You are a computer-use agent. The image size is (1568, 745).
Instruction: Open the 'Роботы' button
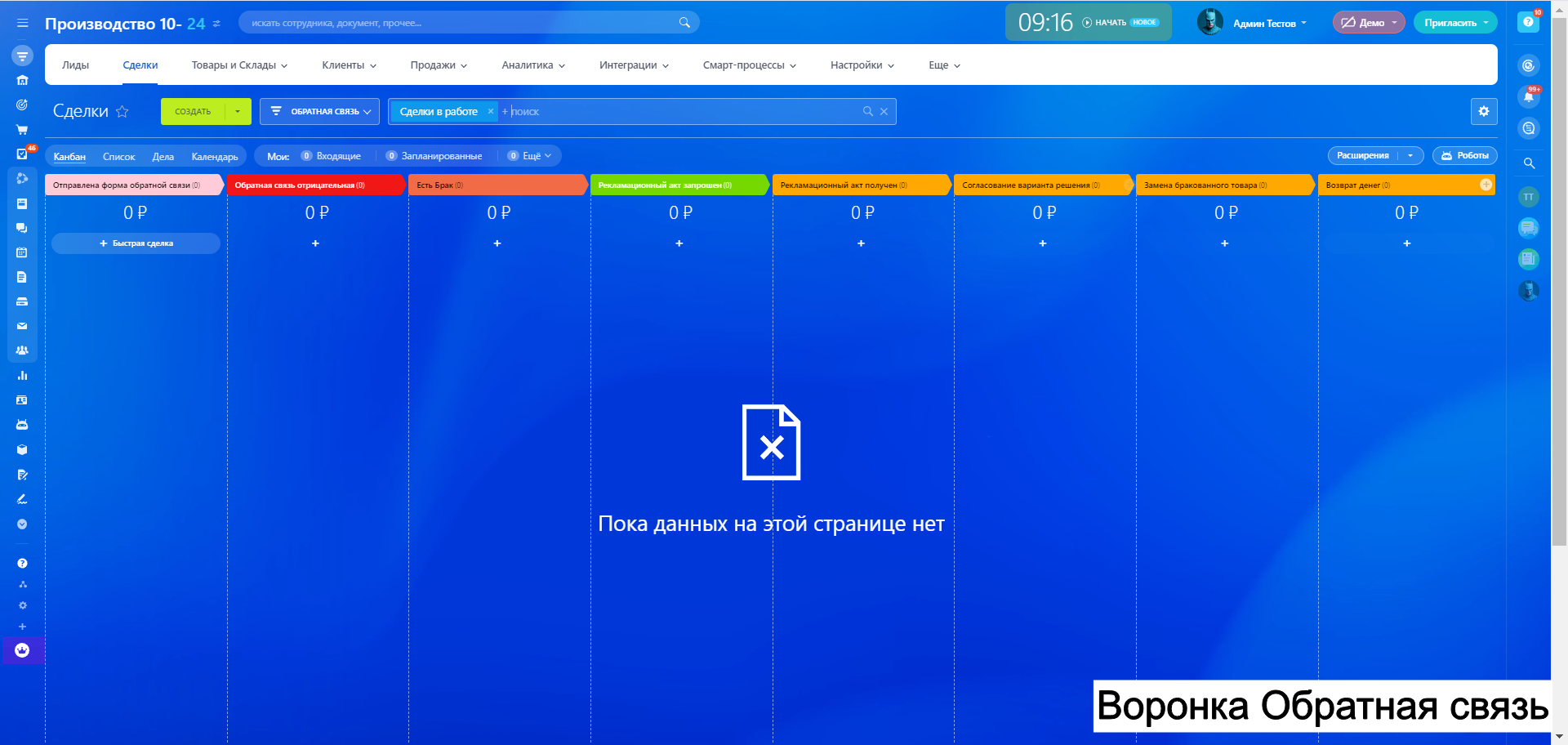(1465, 155)
